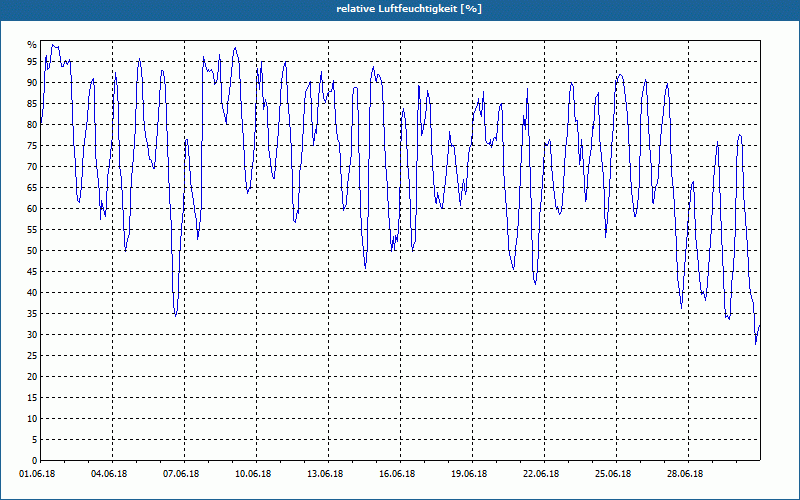This screenshot has height=500, width=800.
Task: Click the x-axis date label 22.06.18
Action: pos(541,474)
